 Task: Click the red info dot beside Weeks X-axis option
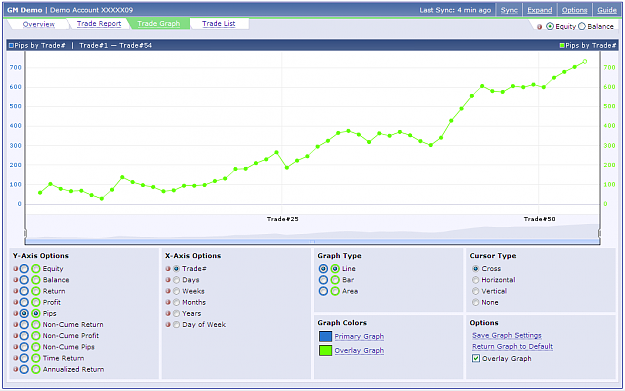click(x=168, y=291)
